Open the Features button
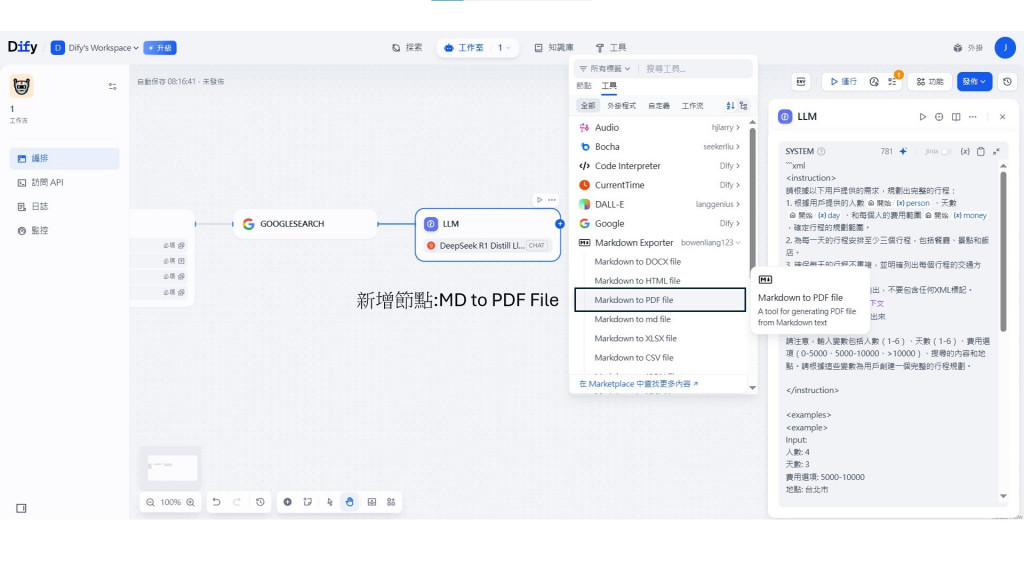Viewport: 1024px width, 576px height. pyautogui.click(x=930, y=82)
